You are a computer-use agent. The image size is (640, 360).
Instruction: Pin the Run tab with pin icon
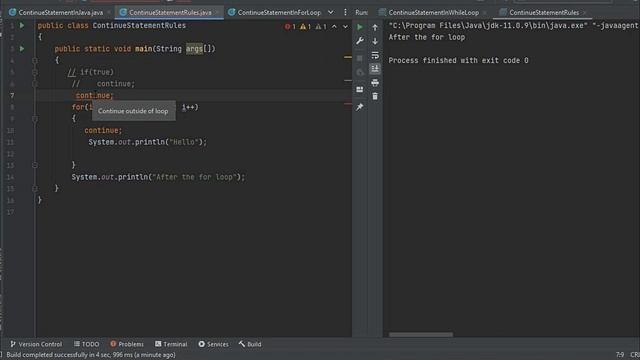(x=360, y=107)
